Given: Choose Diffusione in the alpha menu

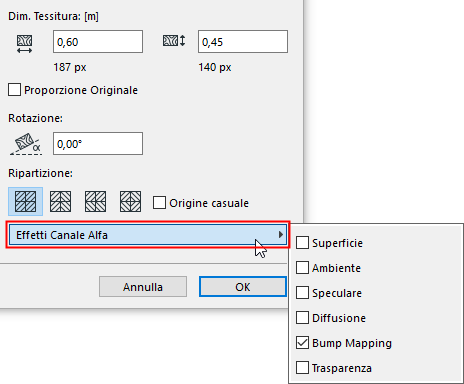Looking at the screenshot, I should click(x=339, y=318).
